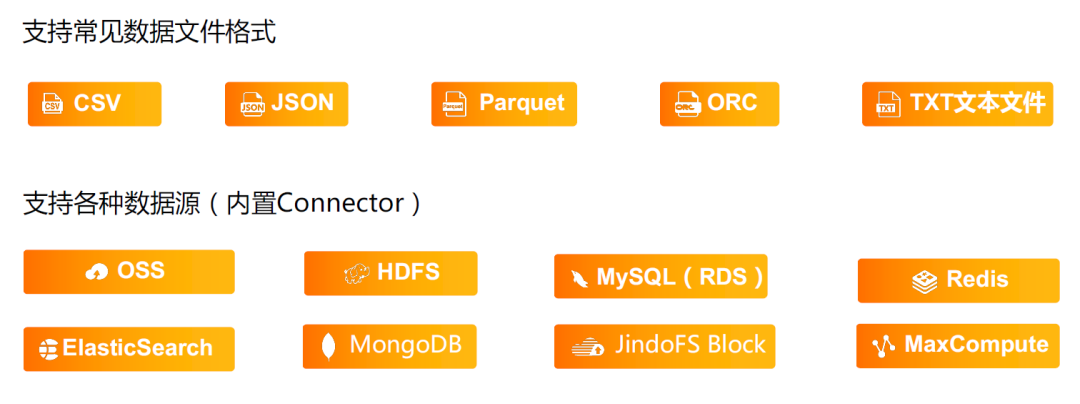Click the 支持常见数据文件格式 heading
The image size is (1080, 404).
[x=149, y=32]
